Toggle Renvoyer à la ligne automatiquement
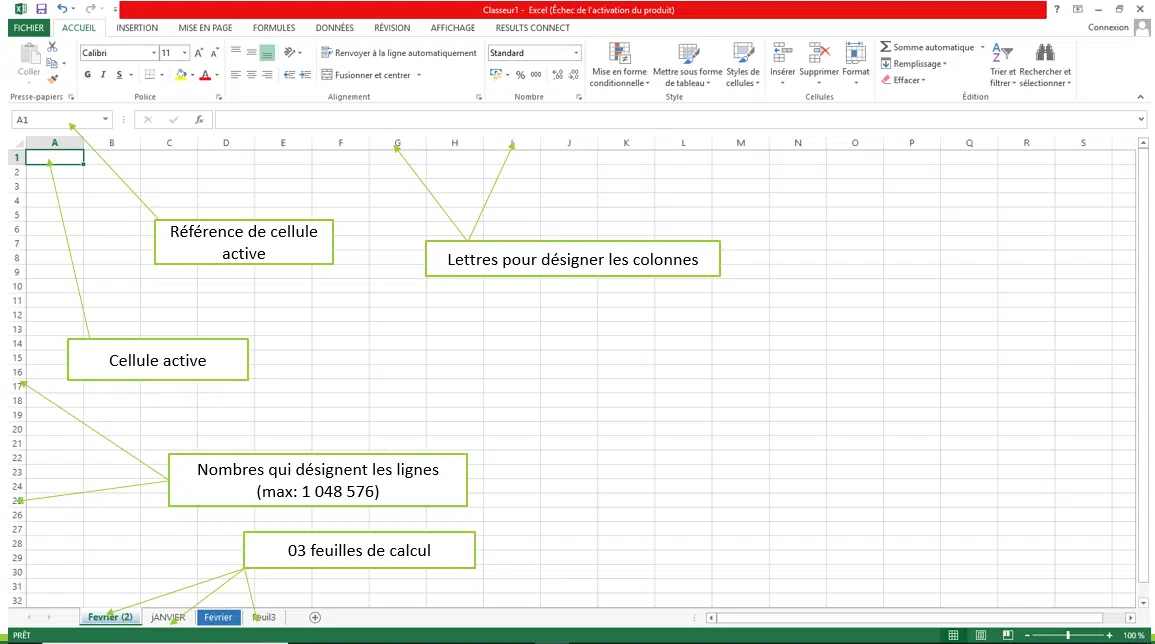This screenshot has height=644, width=1155. 399,53
